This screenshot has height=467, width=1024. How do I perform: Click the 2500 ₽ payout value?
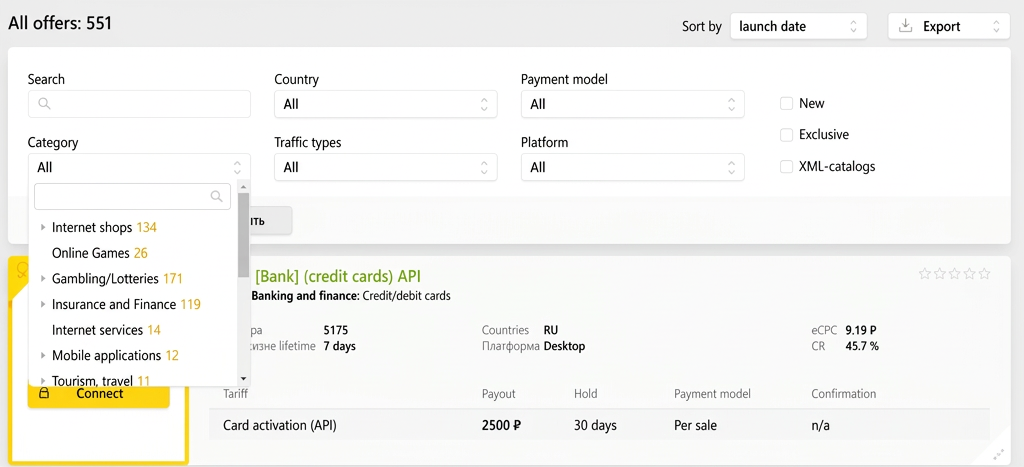[x=502, y=426]
